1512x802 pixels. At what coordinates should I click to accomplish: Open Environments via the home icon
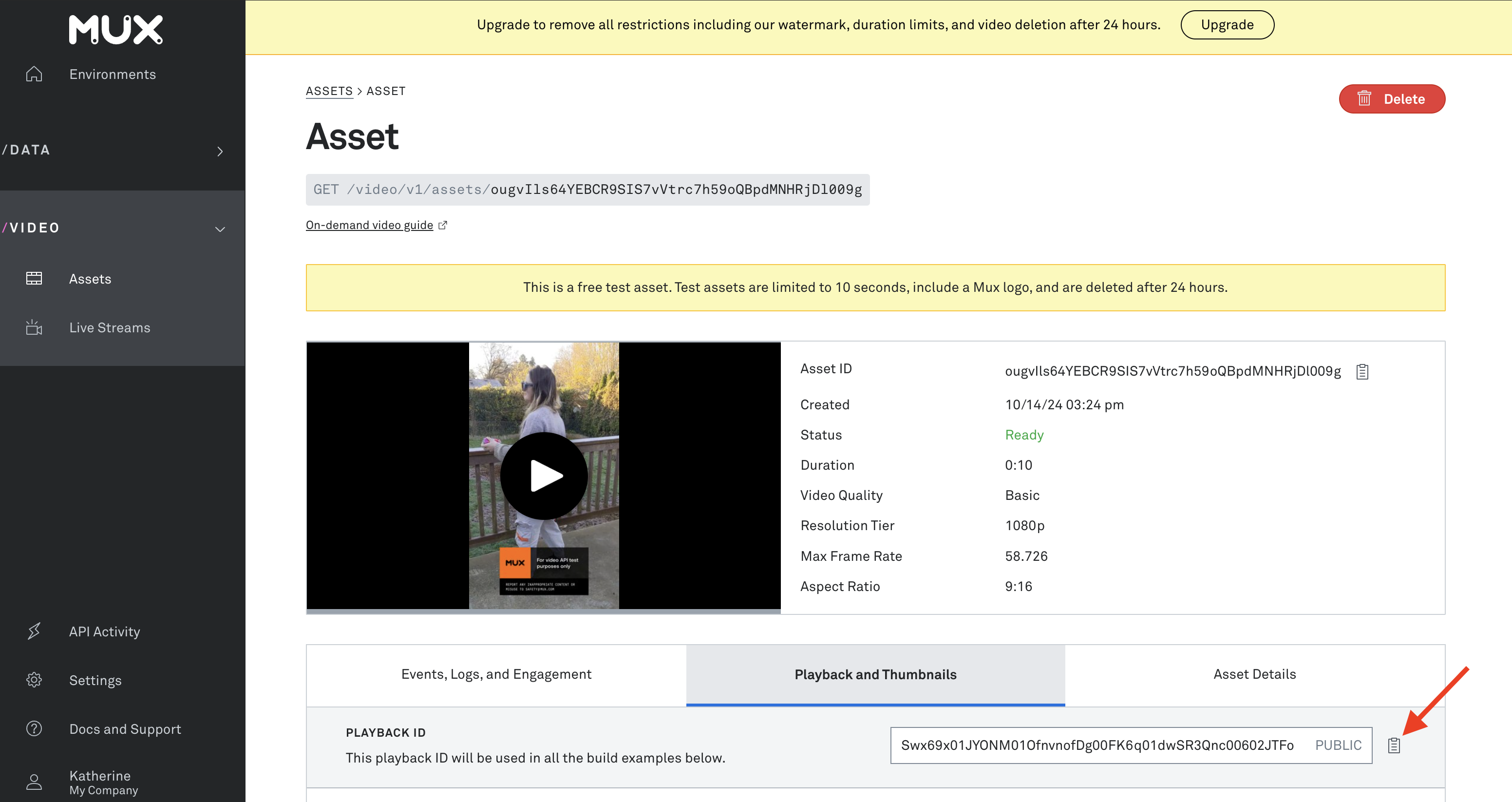(34, 74)
